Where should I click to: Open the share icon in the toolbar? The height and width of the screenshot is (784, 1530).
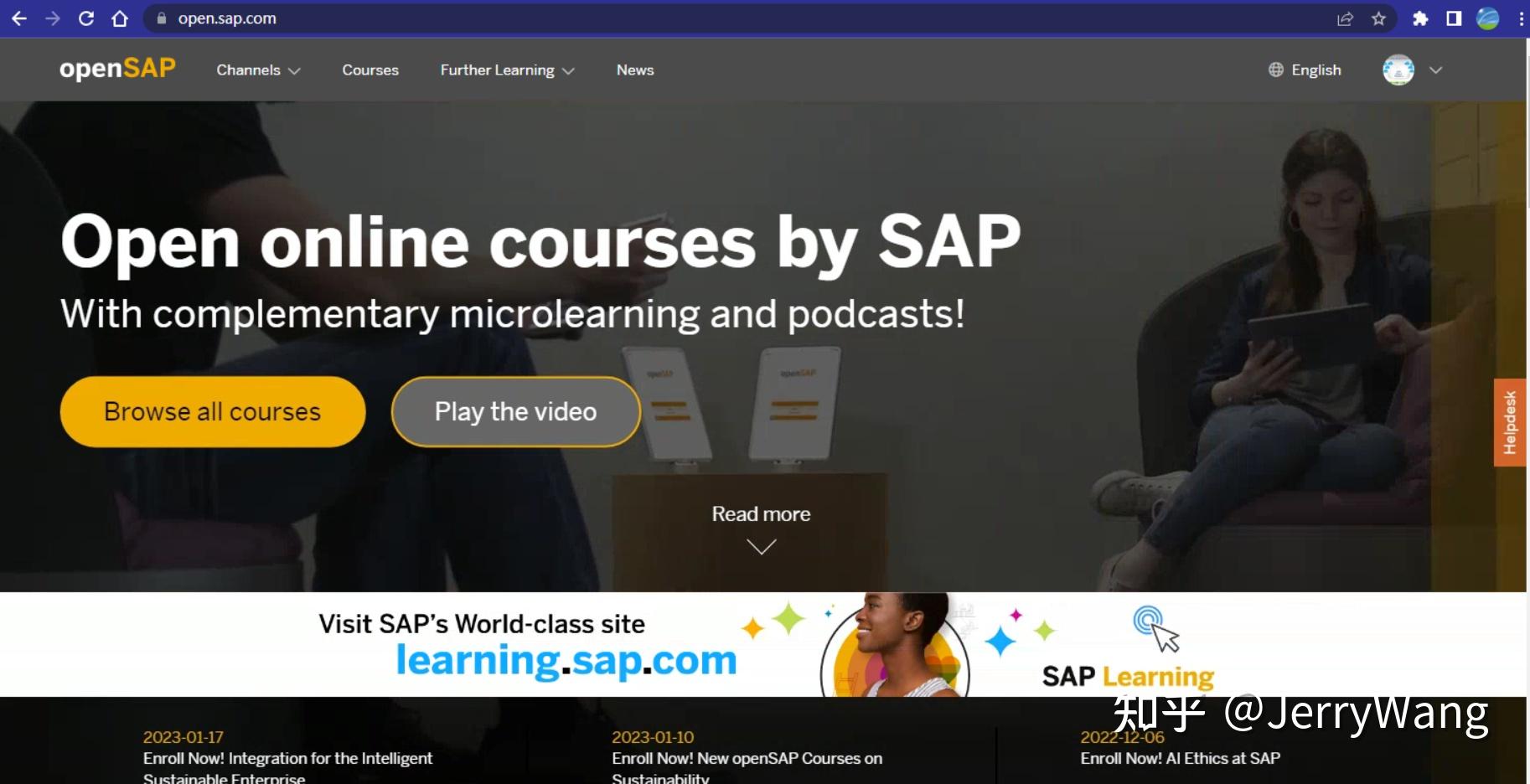coord(1346,18)
